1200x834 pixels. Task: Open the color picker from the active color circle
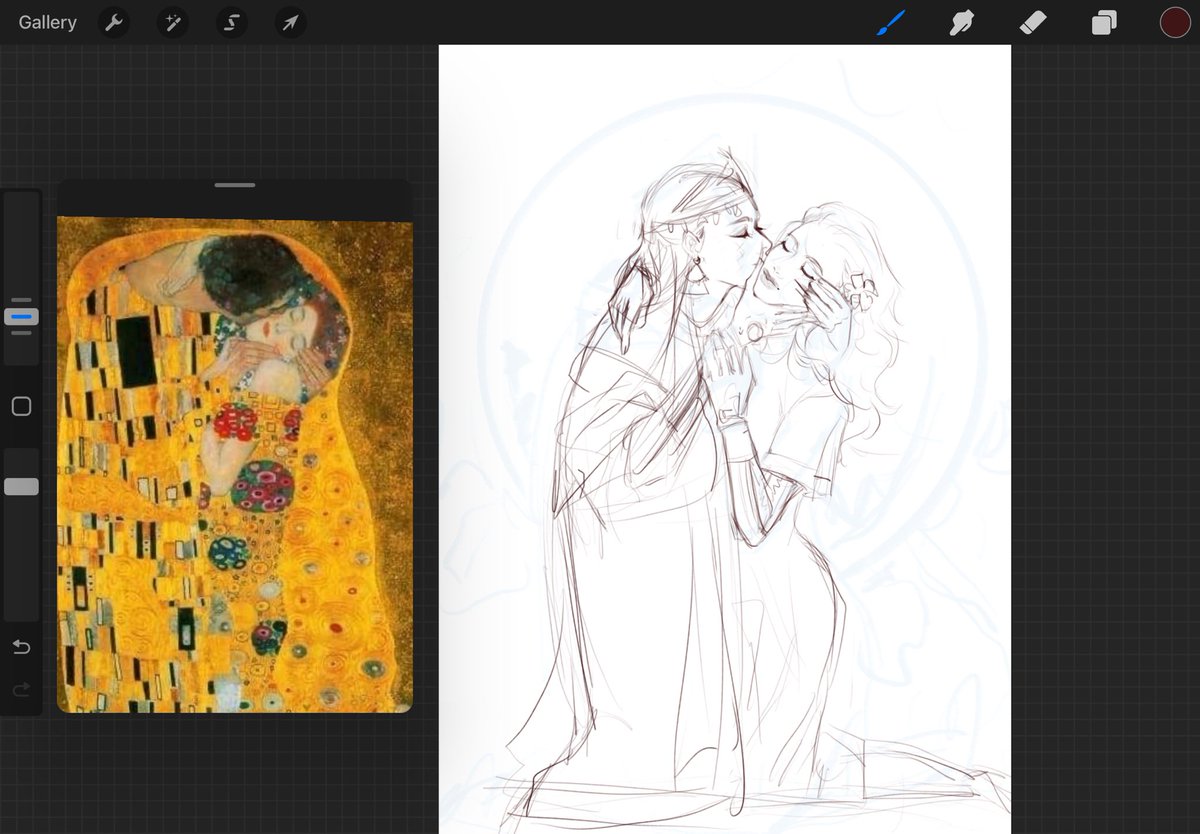coord(1175,21)
